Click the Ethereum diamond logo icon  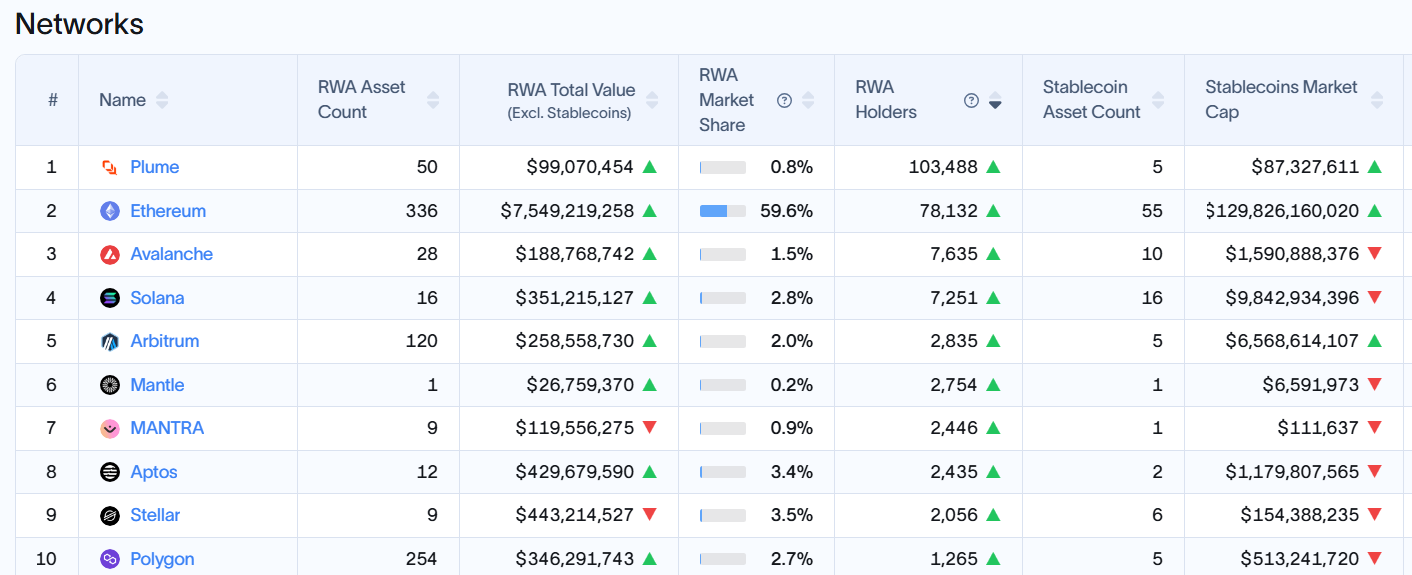pos(110,211)
